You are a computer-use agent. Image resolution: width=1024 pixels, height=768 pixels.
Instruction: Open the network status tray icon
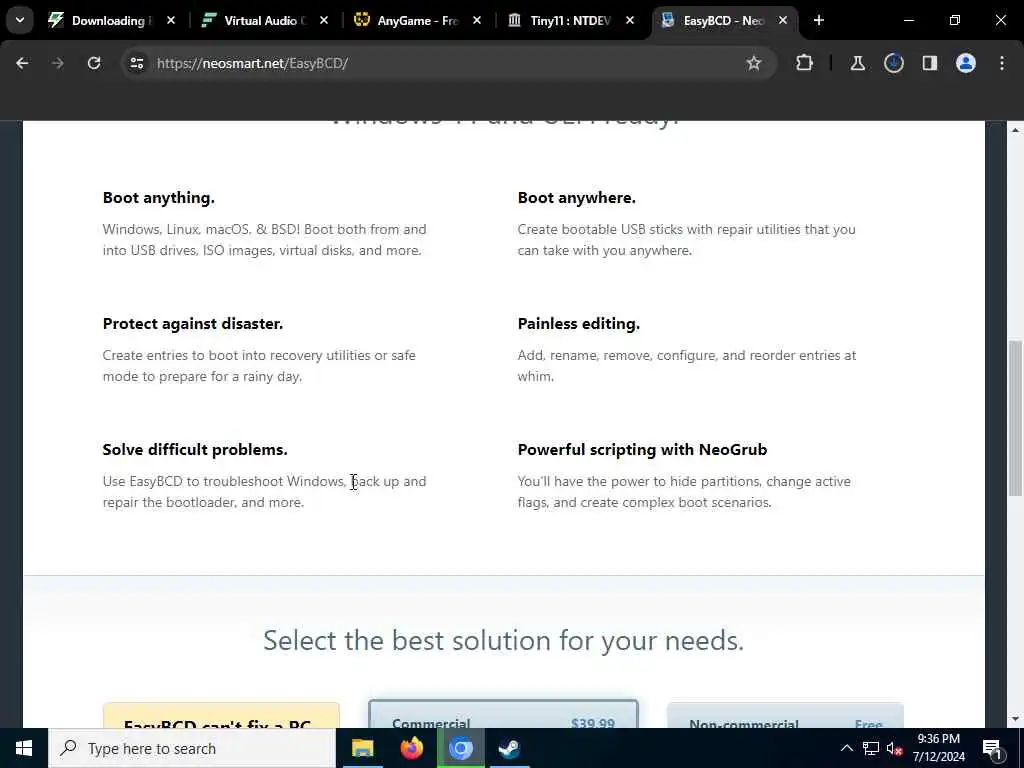[x=871, y=748]
